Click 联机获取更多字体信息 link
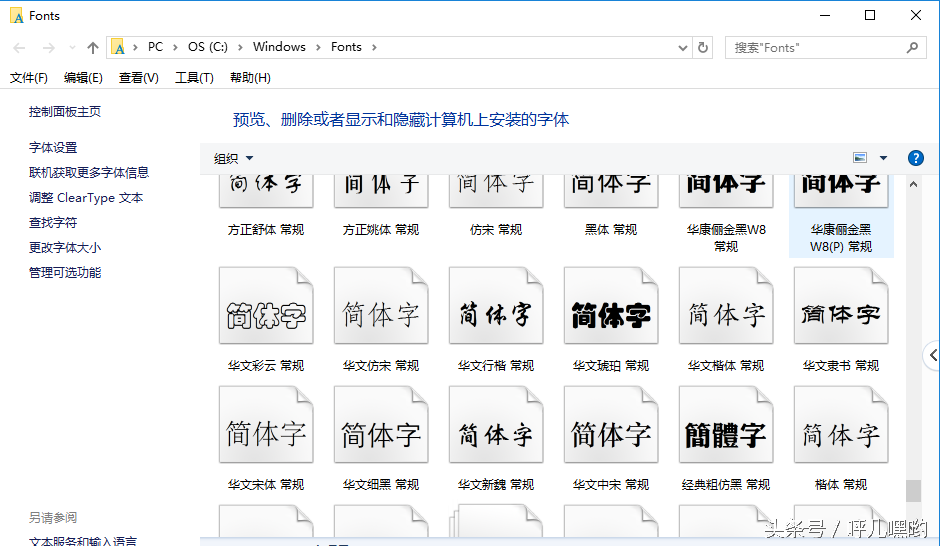The height and width of the screenshot is (546, 940). (89, 173)
